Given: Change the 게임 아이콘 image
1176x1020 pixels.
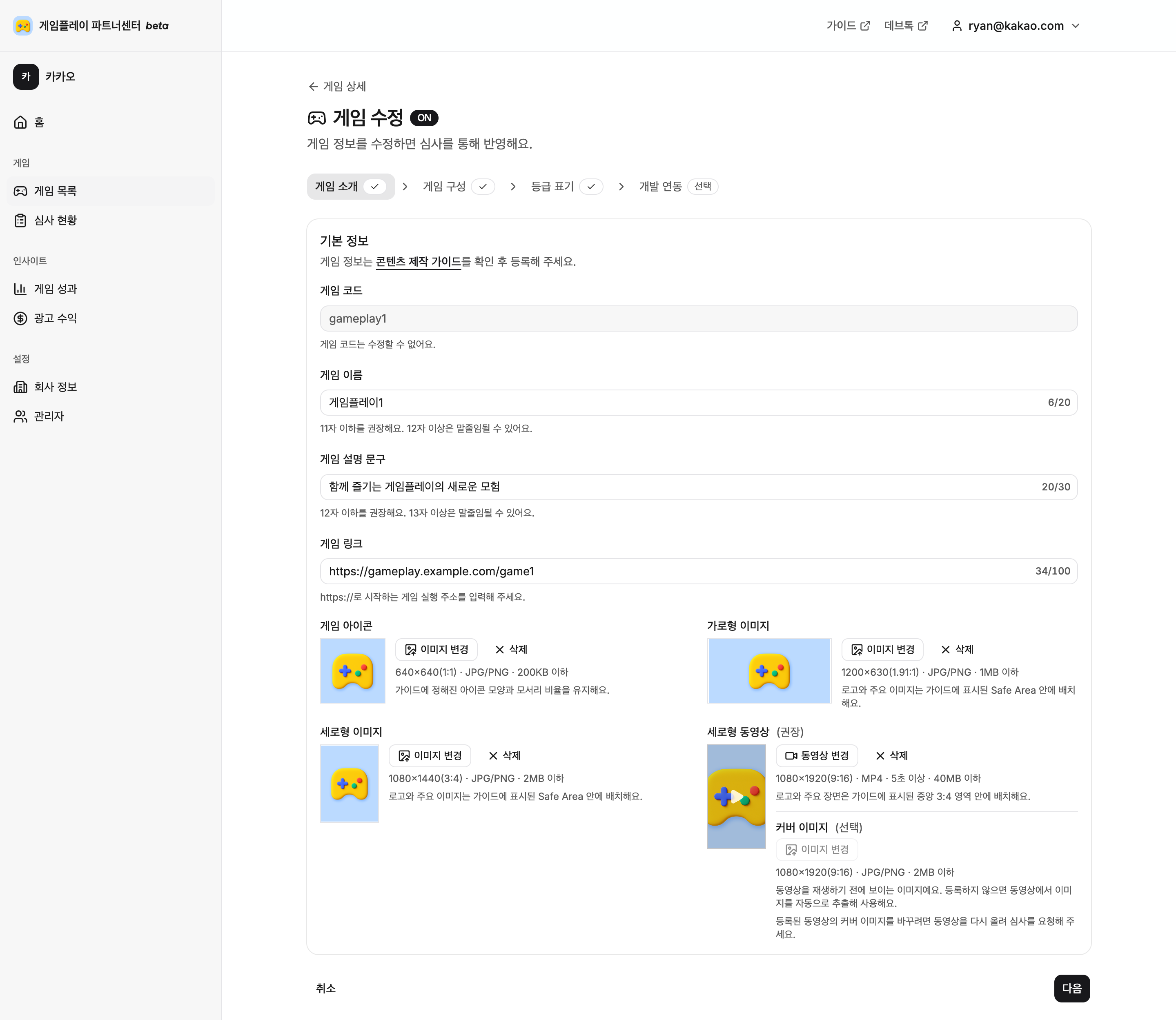Looking at the screenshot, I should [437, 650].
